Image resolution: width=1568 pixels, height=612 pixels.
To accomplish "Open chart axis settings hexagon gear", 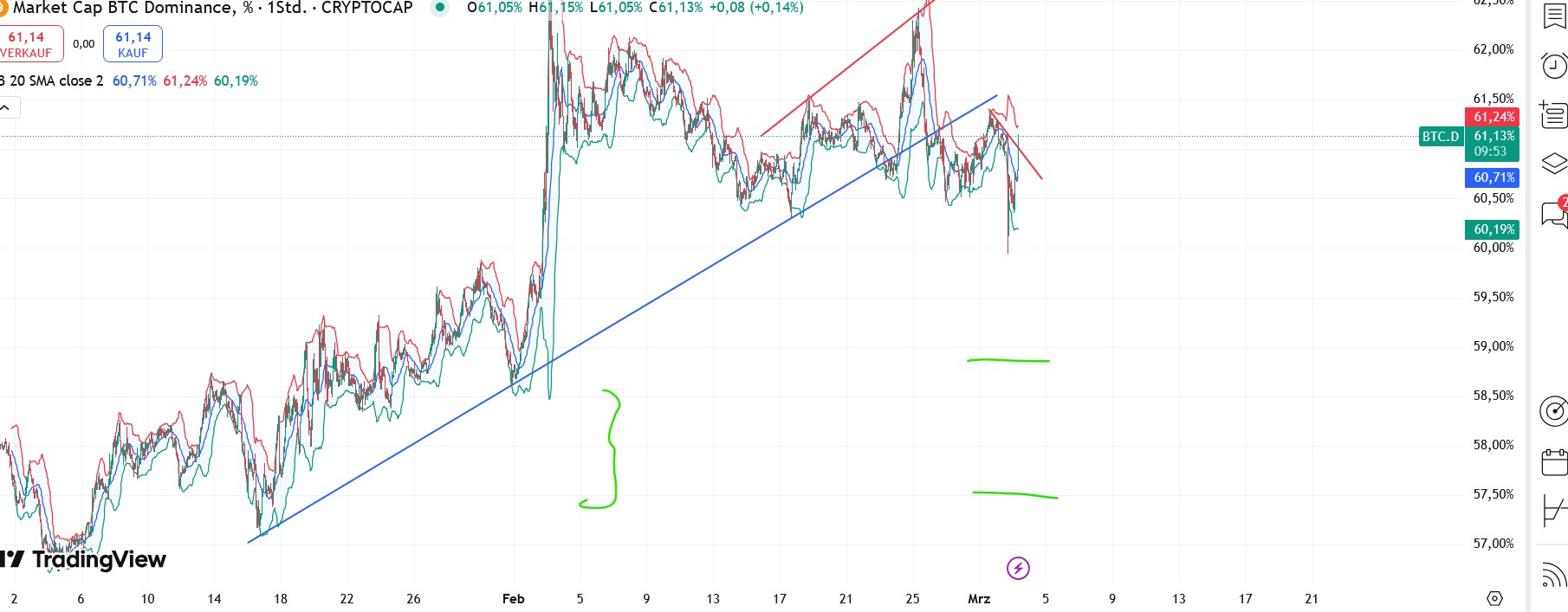I will point(1494,598).
